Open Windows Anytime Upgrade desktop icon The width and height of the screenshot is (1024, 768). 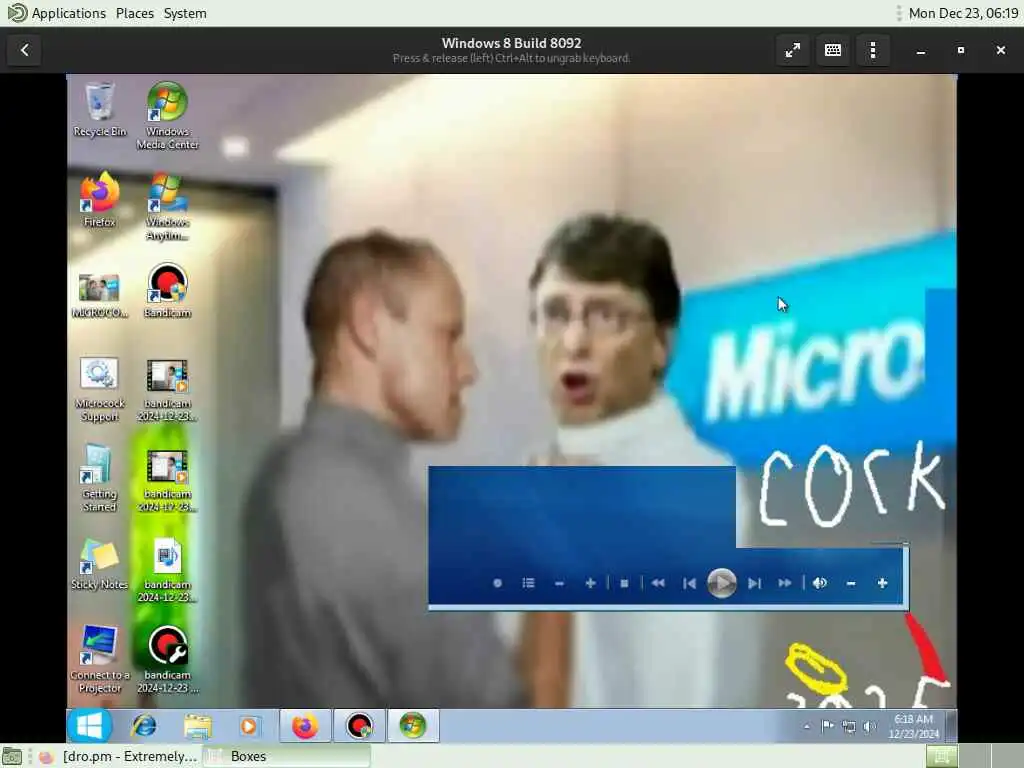pyautogui.click(x=167, y=206)
